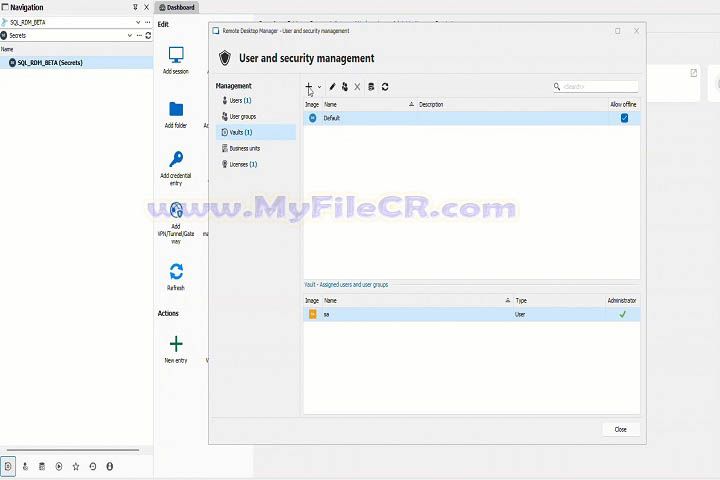Click the sa user avatar icon
The width and height of the screenshot is (720, 480).
point(312,314)
